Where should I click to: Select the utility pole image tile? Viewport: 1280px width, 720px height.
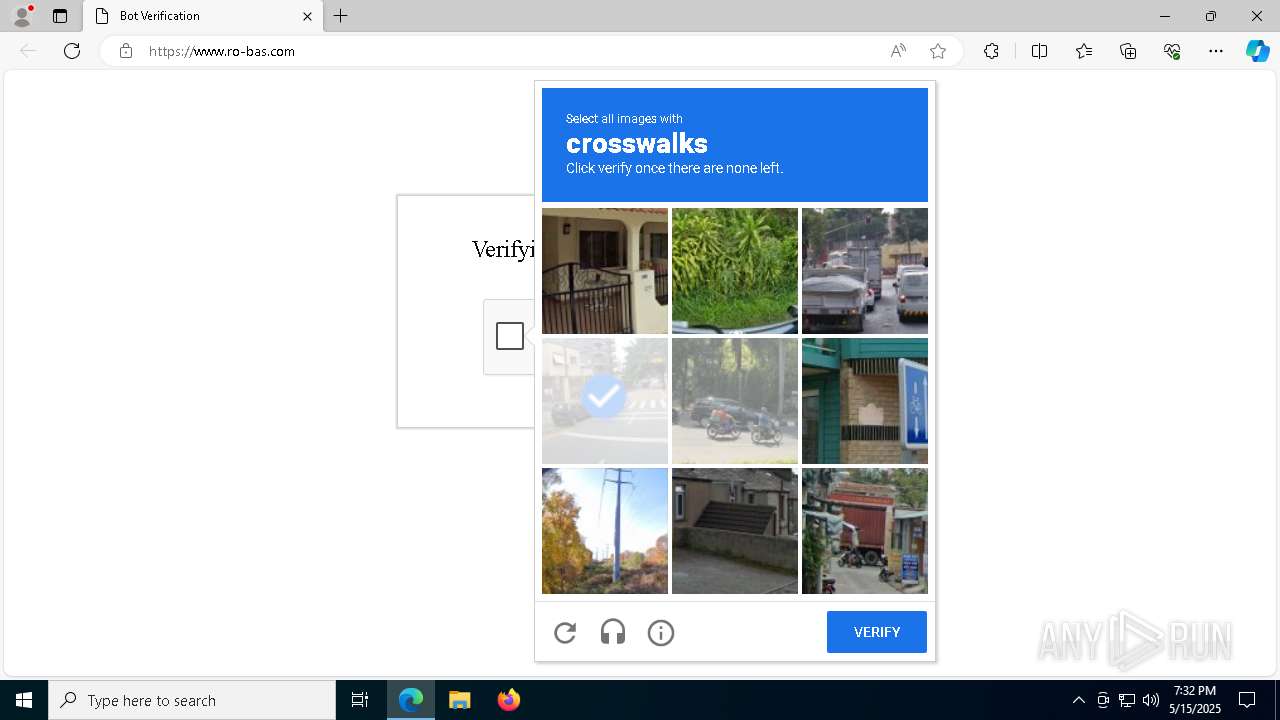point(605,531)
